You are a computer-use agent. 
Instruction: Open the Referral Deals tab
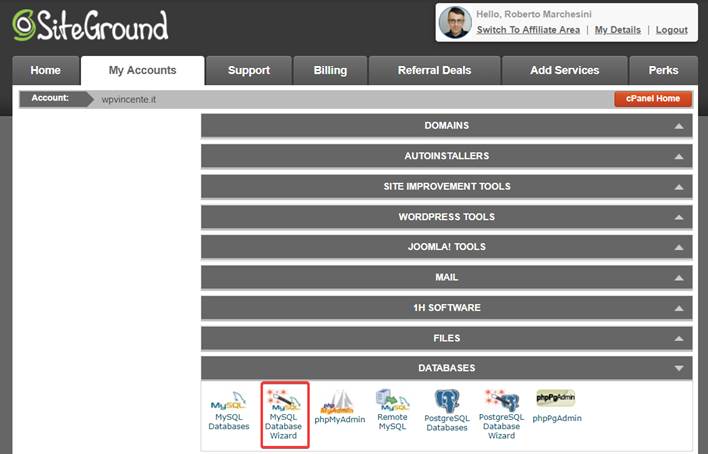tap(434, 70)
